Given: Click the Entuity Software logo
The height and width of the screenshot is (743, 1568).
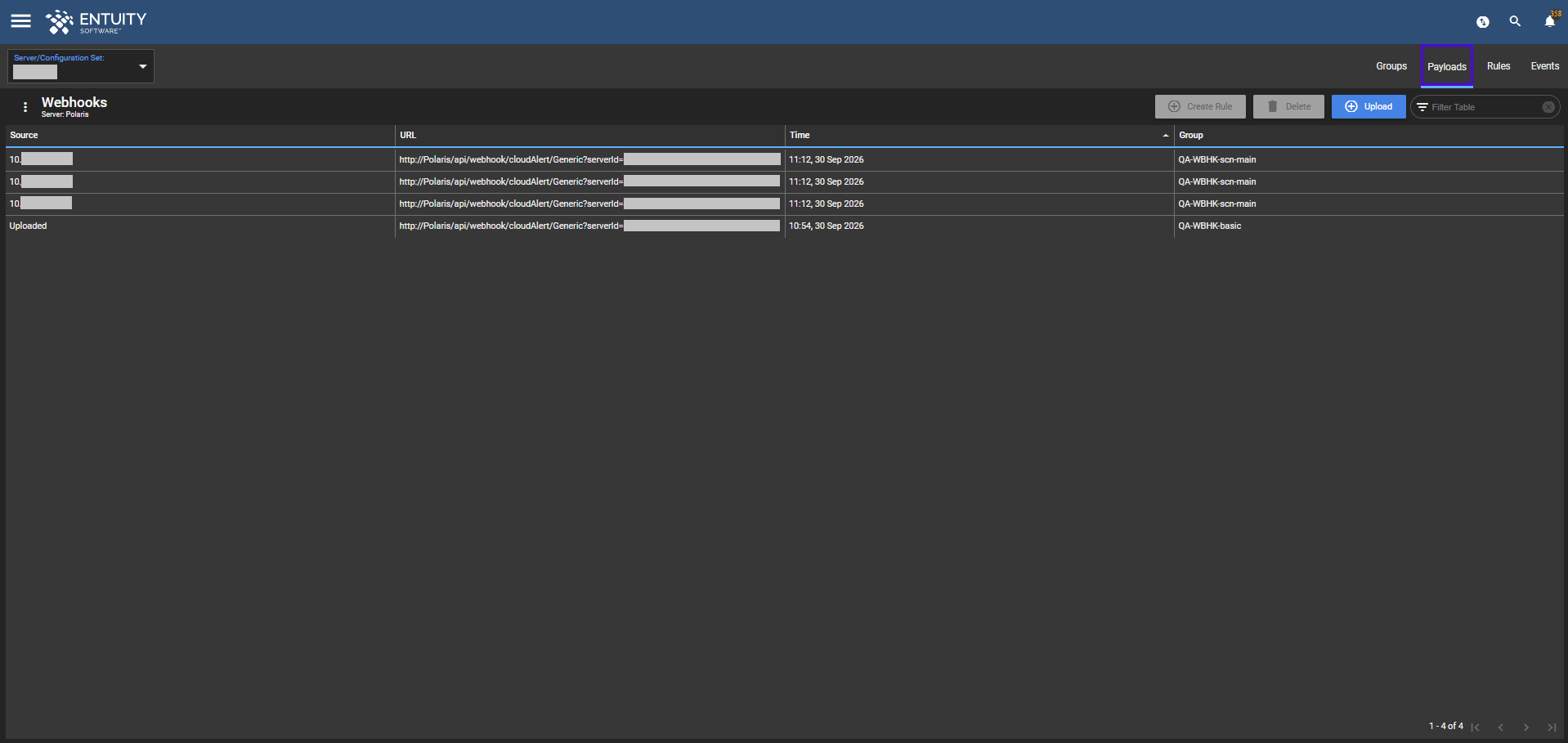Looking at the screenshot, I should click(96, 22).
